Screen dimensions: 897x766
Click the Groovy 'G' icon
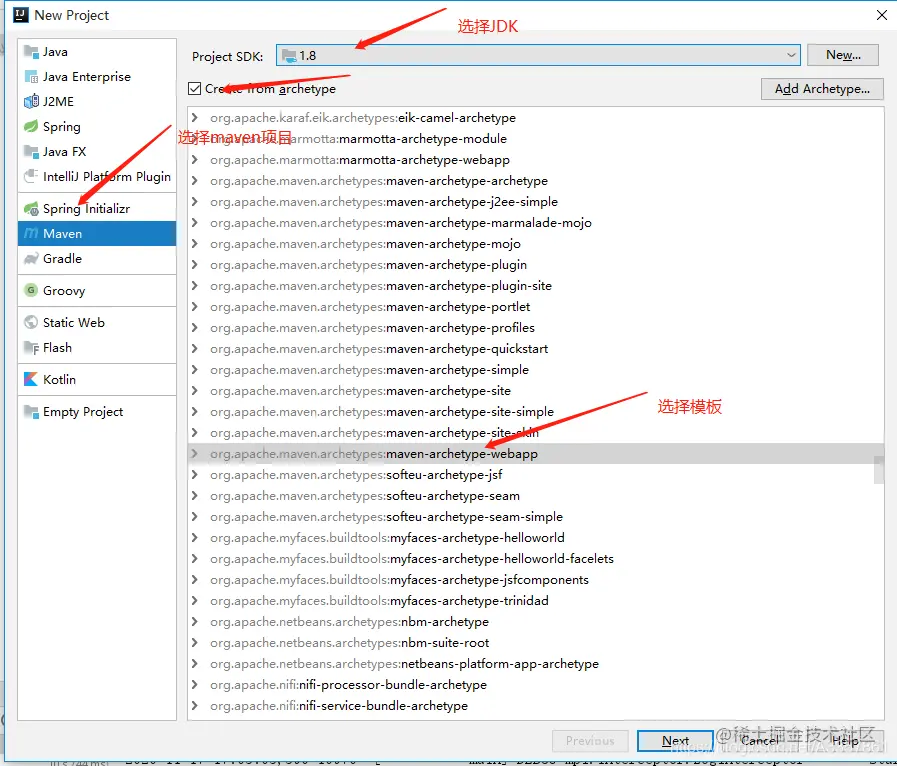(x=31, y=291)
